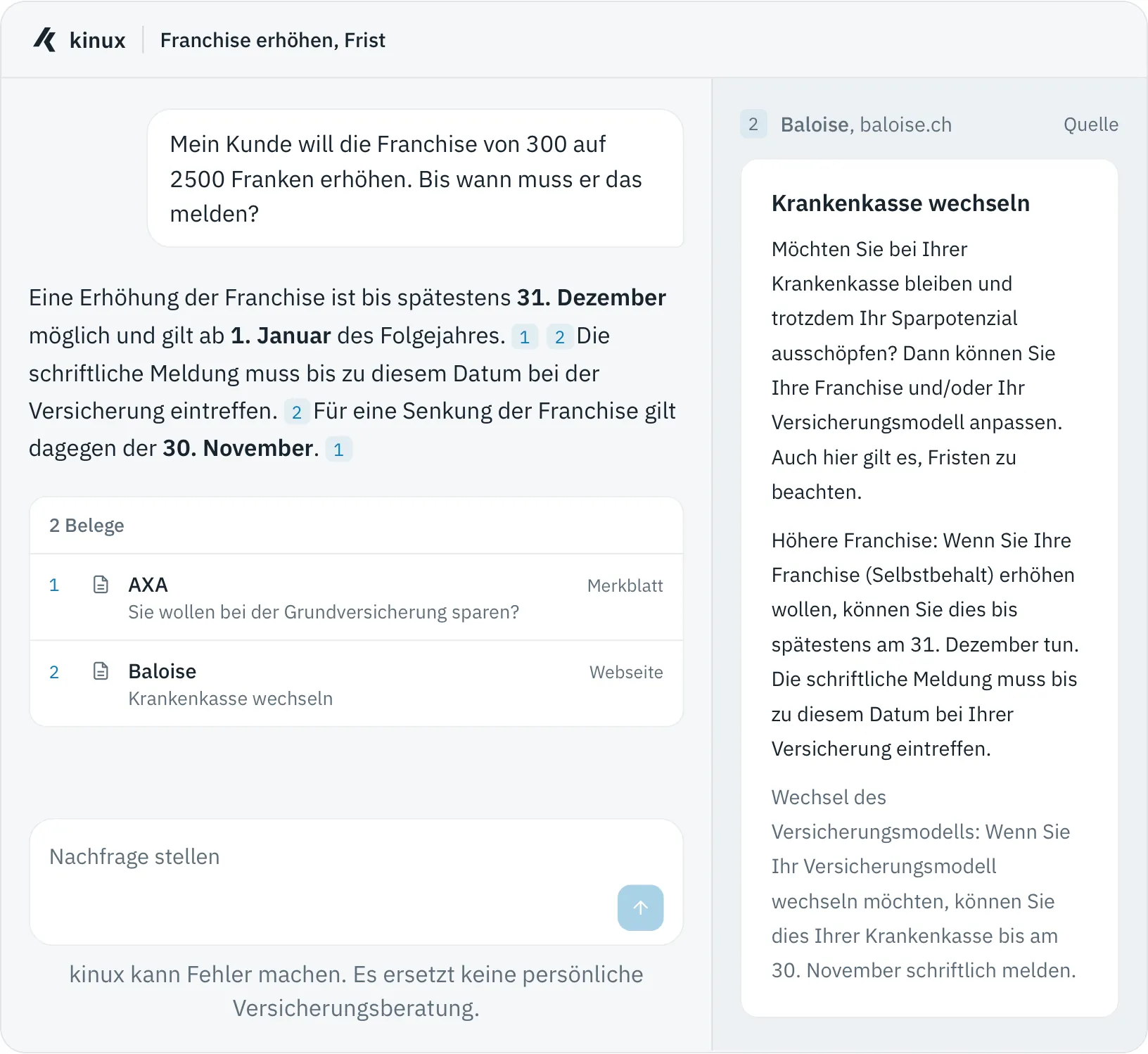Click 'Baloise, baloise.ch' source title

coord(866,125)
